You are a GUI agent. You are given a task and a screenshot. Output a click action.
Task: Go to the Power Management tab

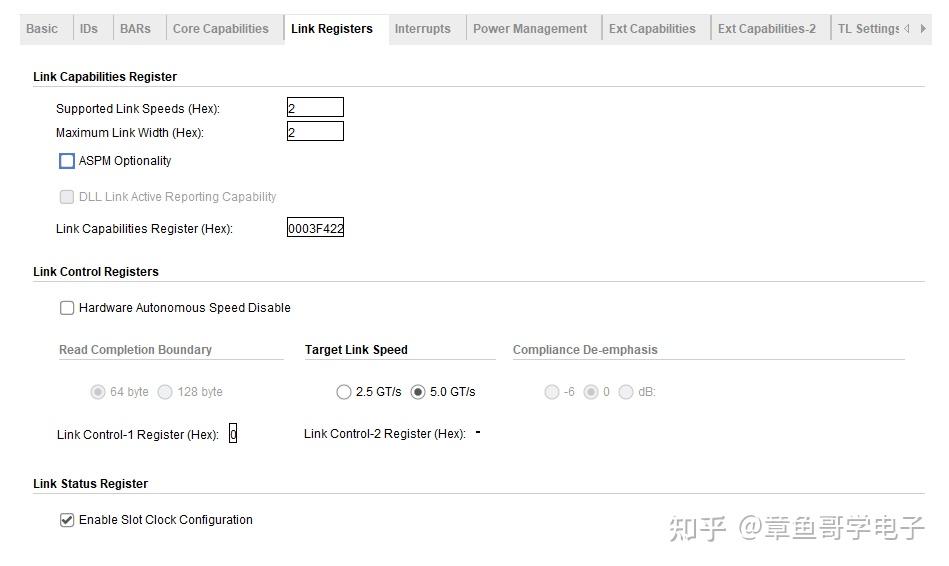pyautogui.click(x=530, y=29)
